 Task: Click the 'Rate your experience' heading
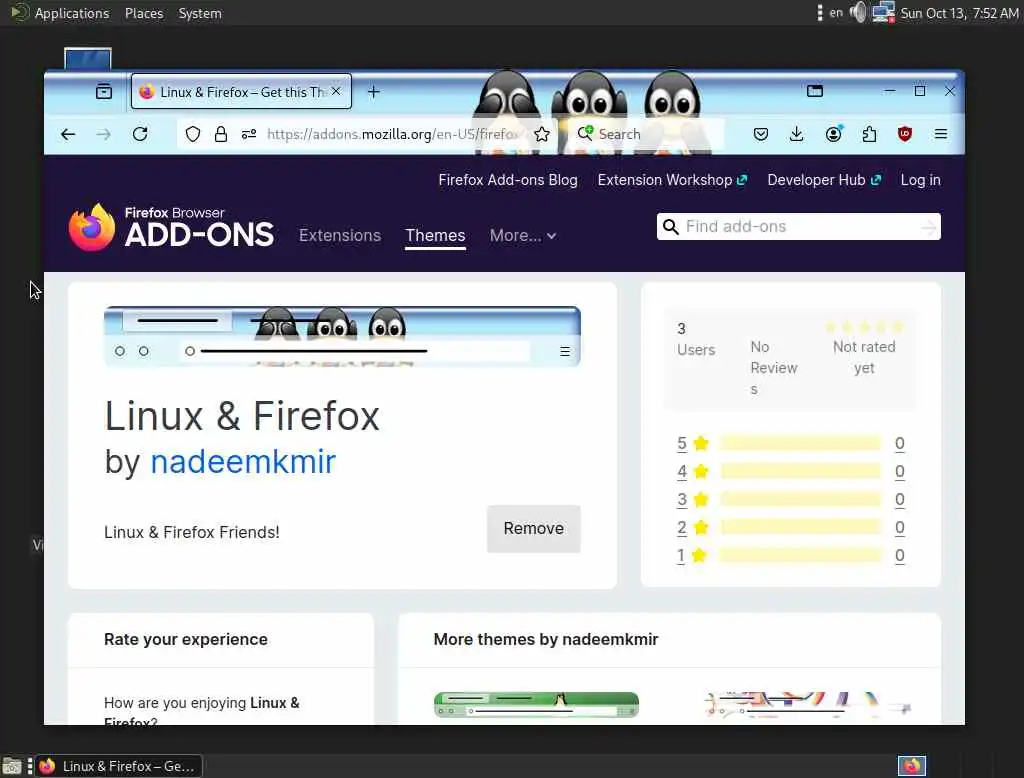coord(185,639)
